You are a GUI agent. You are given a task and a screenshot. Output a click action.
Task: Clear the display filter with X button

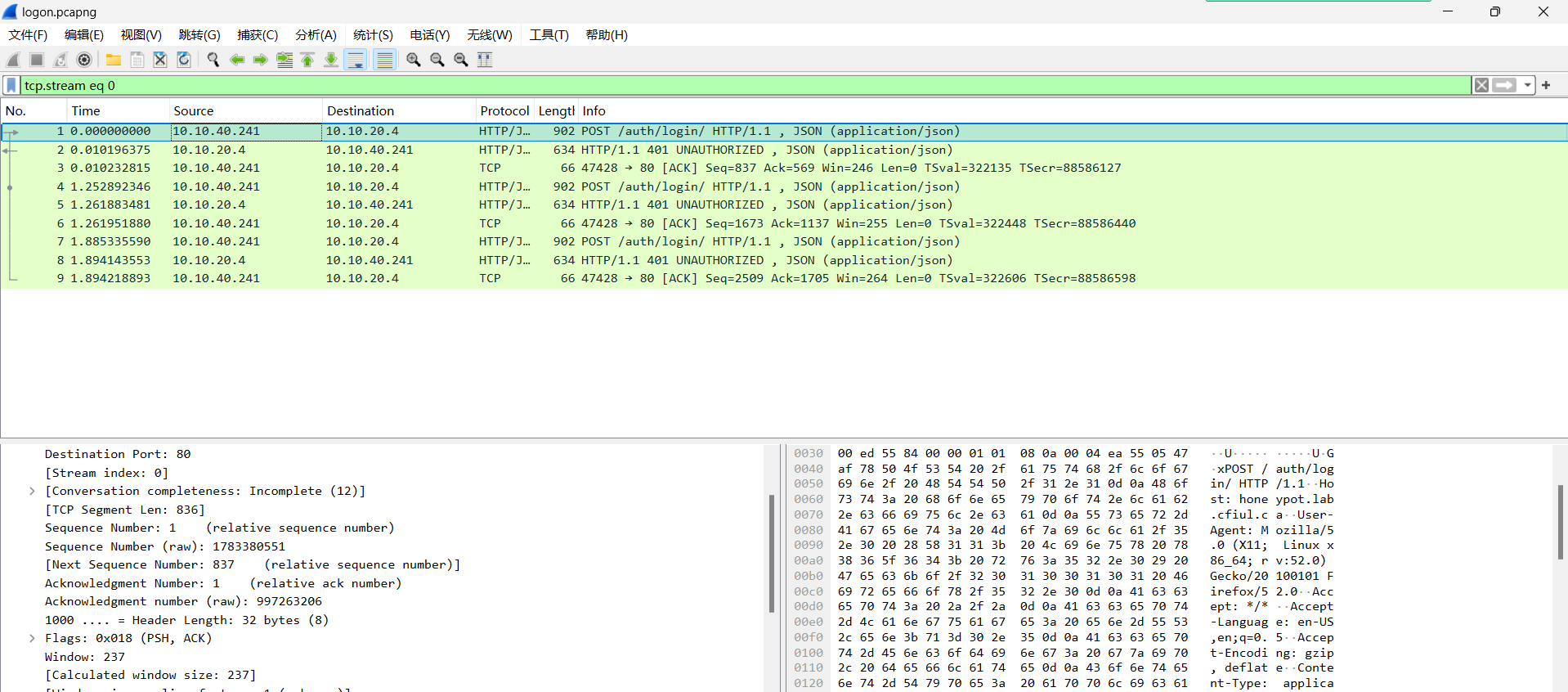coord(1481,85)
